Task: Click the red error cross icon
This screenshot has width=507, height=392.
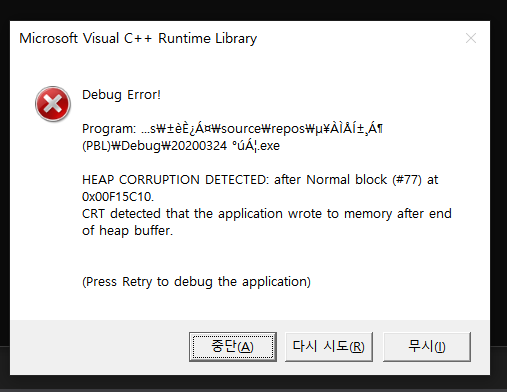Action: [53, 104]
